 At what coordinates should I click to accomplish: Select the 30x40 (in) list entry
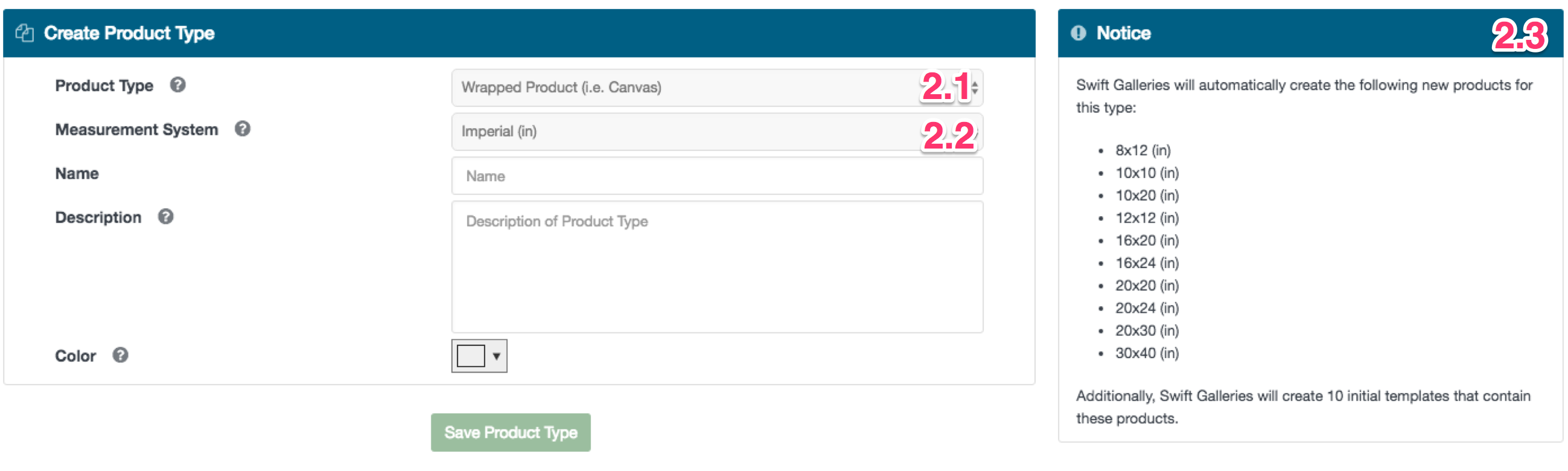[x=1147, y=353]
